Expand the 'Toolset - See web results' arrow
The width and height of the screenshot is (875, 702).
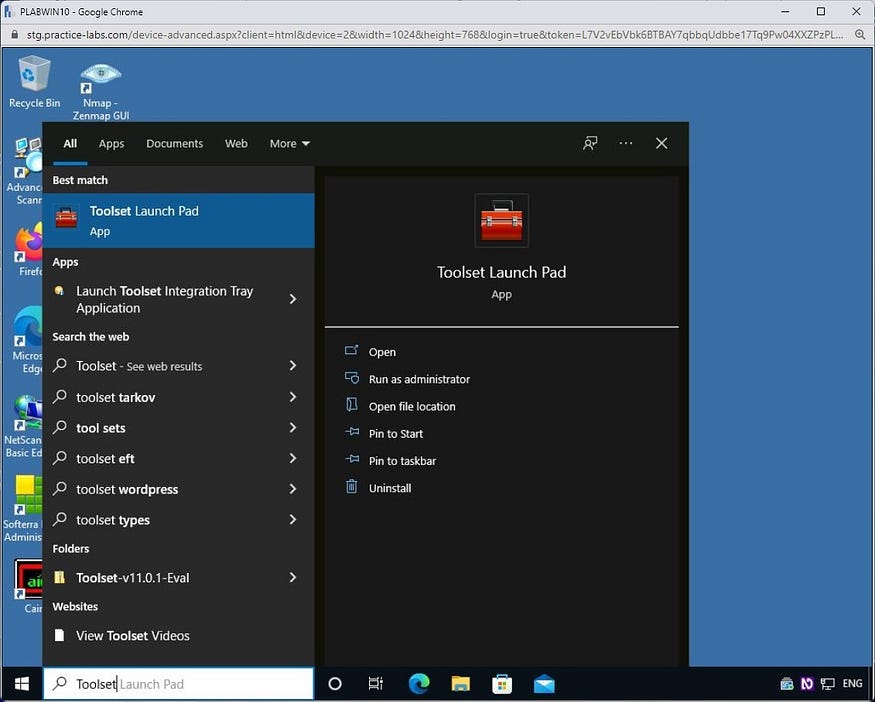coord(293,366)
